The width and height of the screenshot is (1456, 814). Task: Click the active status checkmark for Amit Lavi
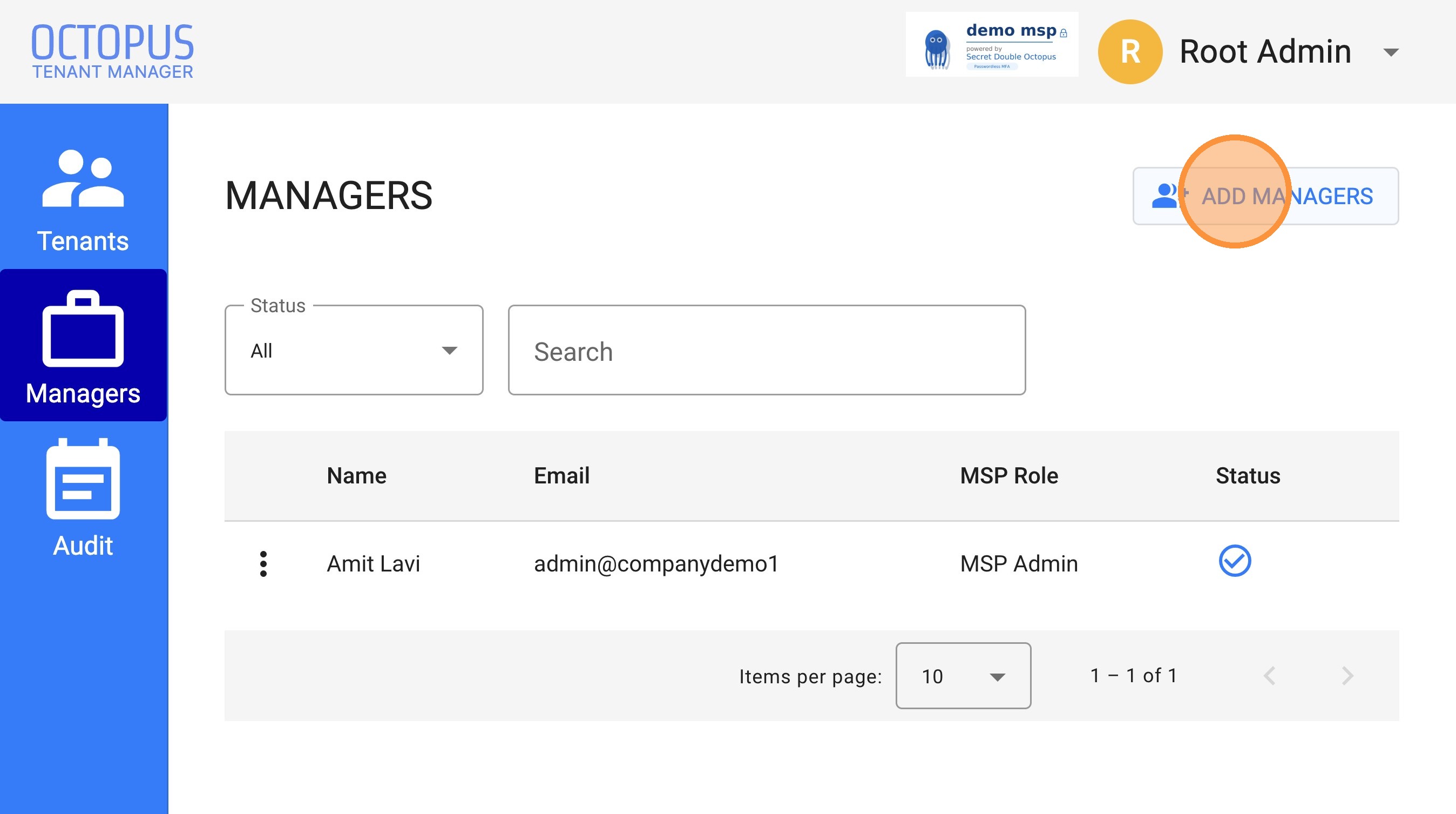coord(1235,561)
